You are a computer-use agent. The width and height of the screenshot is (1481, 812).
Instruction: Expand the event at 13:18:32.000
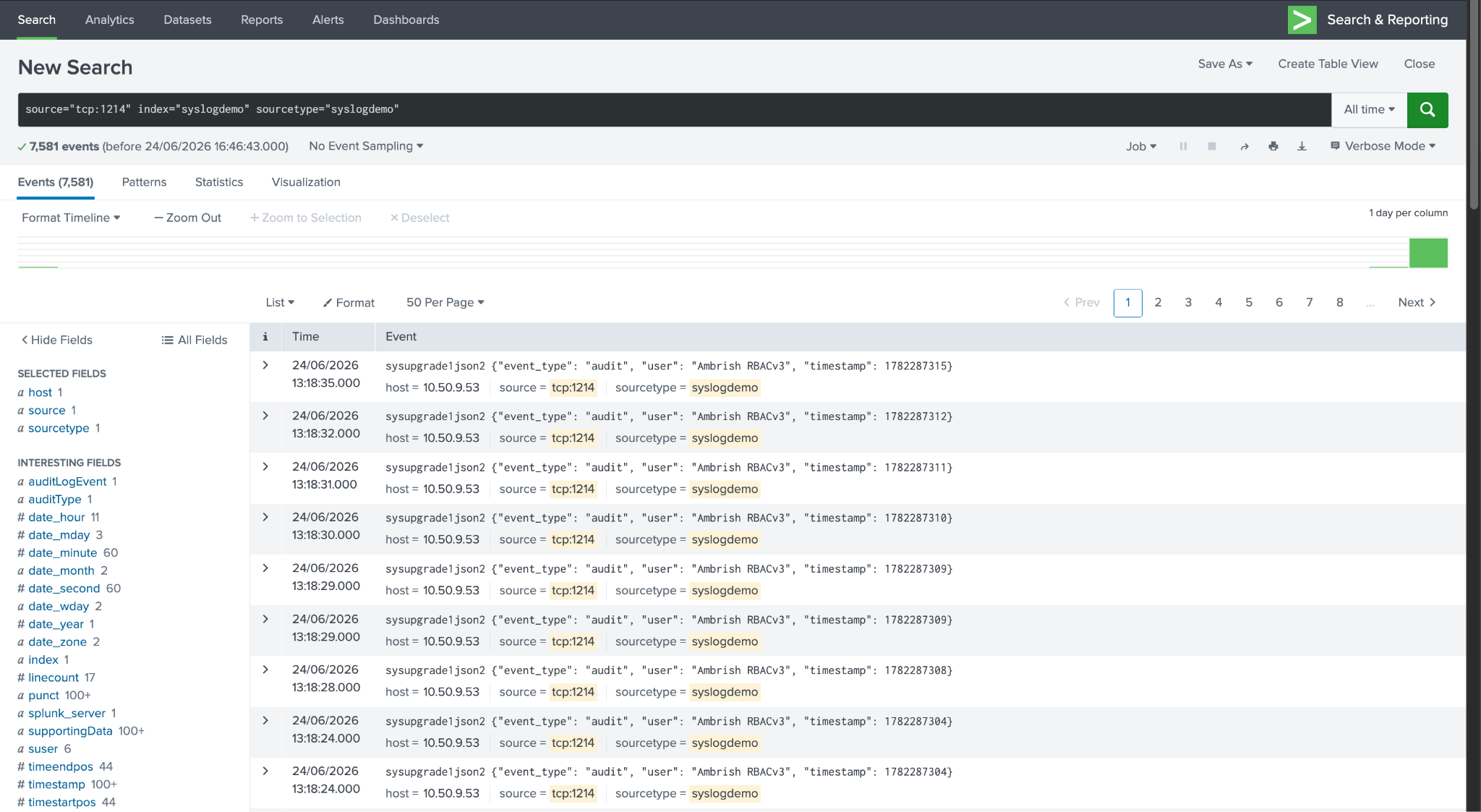[x=265, y=416]
